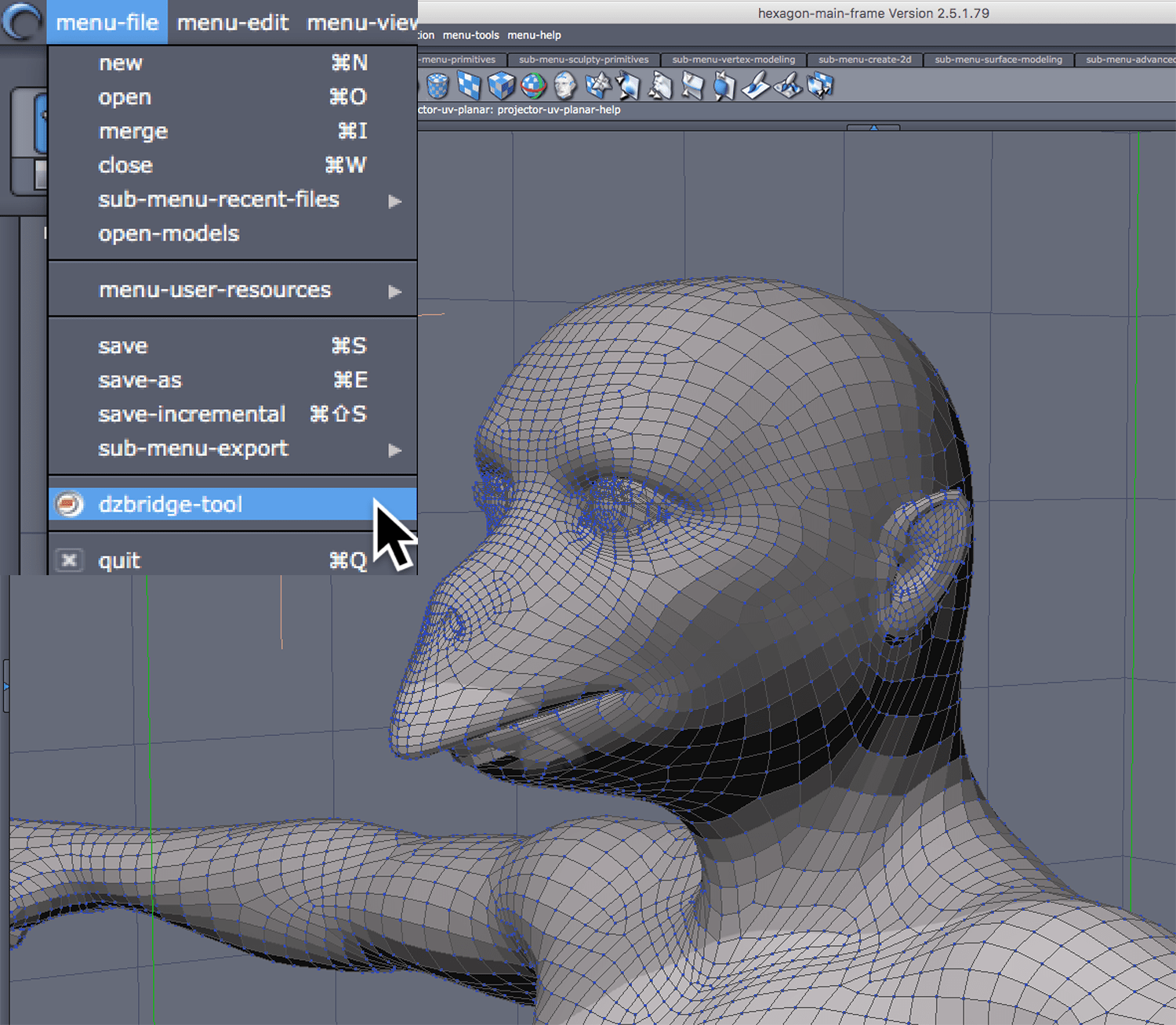Image resolution: width=1176 pixels, height=1025 pixels.
Task: Click the head bust UV unfold icon
Action: pyautogui.click(x=565, y=86)
